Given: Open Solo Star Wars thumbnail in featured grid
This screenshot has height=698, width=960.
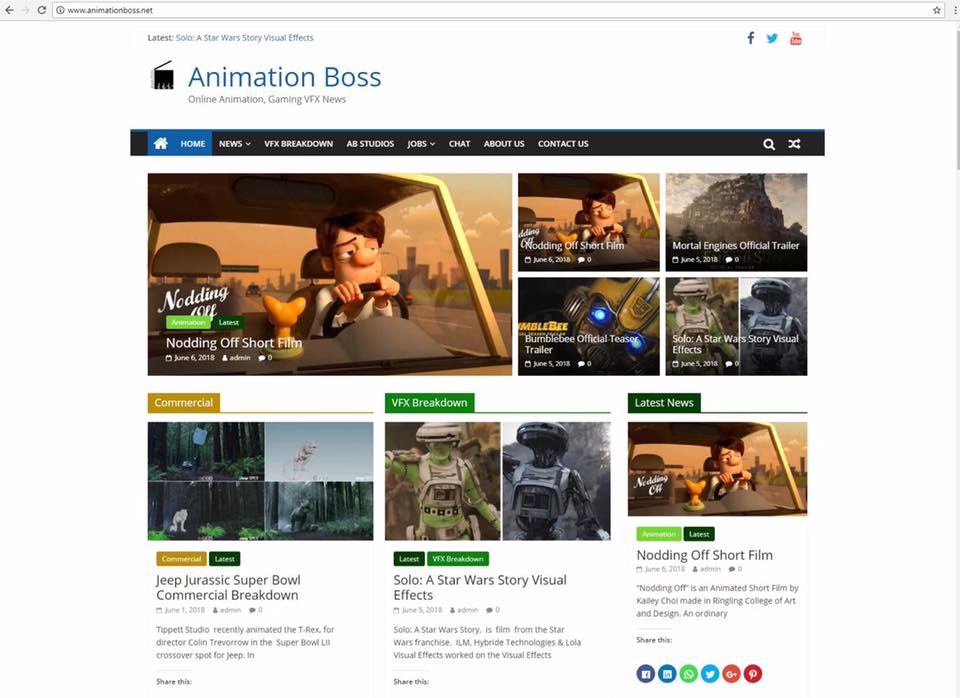Looking at the screenshot, I should (736, 326).
